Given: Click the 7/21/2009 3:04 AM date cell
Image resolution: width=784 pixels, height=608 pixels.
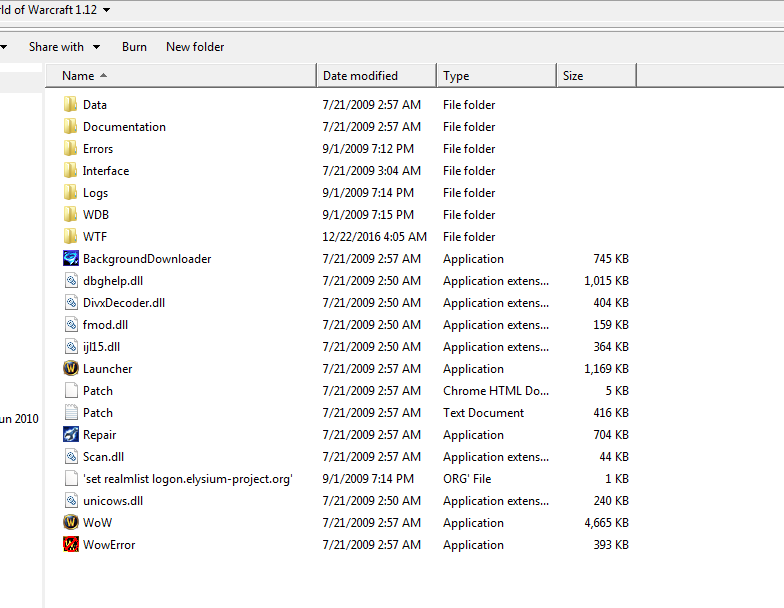Looking at the screenshot, I should coord(372,170).
